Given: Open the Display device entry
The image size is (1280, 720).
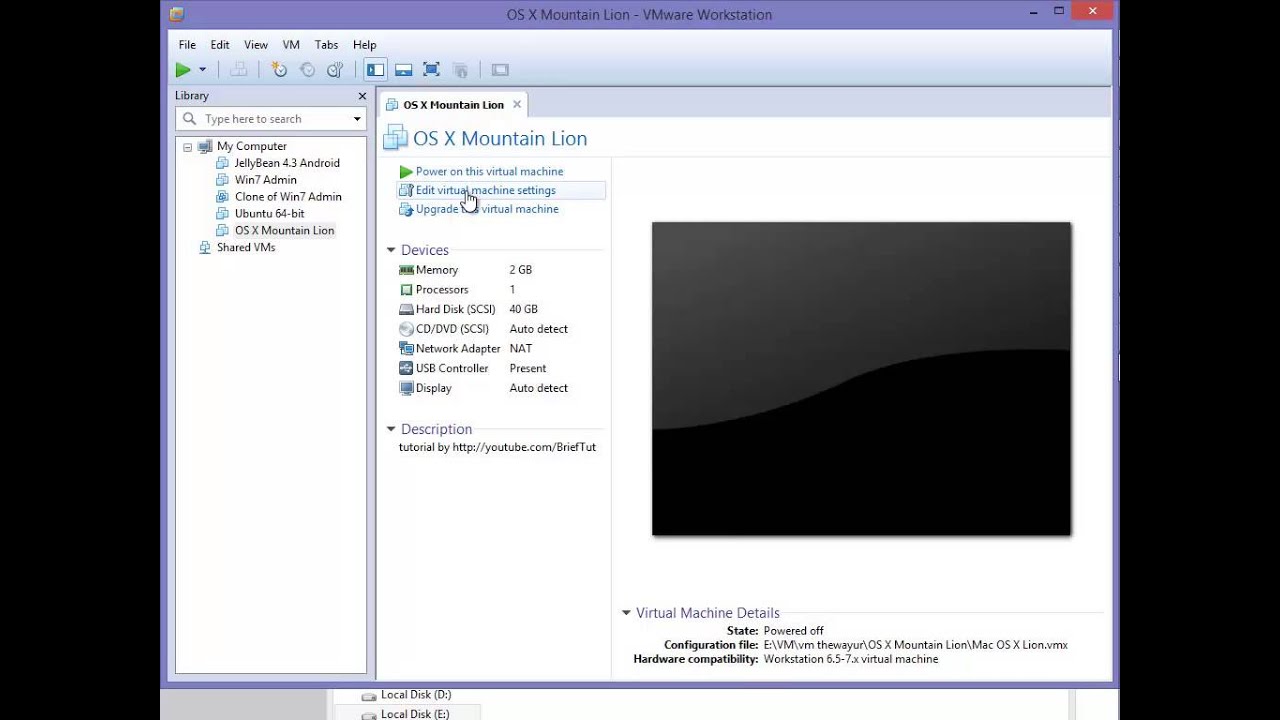Looking at the screenshot, I should tap(433, 388).
